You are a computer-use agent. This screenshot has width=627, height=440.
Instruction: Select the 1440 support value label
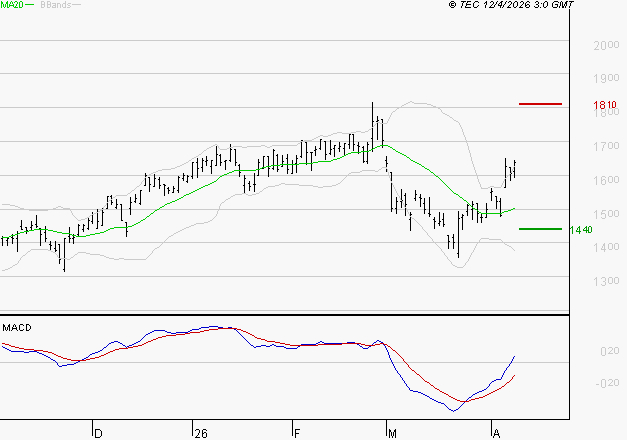(581, 230)
